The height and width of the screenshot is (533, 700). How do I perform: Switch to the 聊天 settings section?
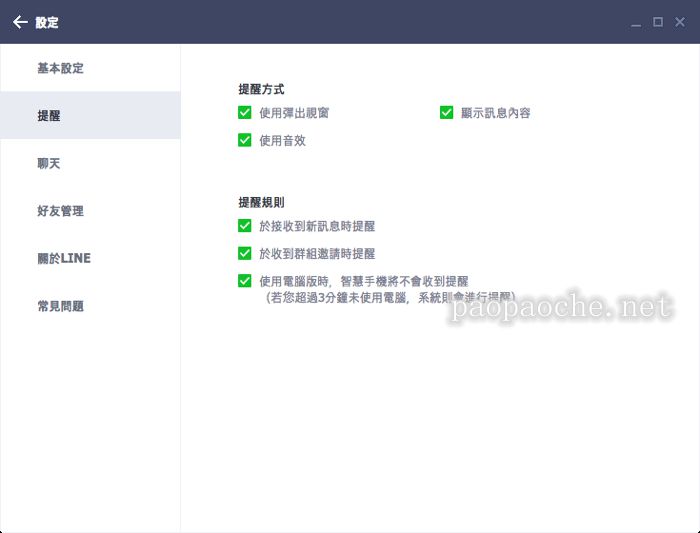click(90, 163)
